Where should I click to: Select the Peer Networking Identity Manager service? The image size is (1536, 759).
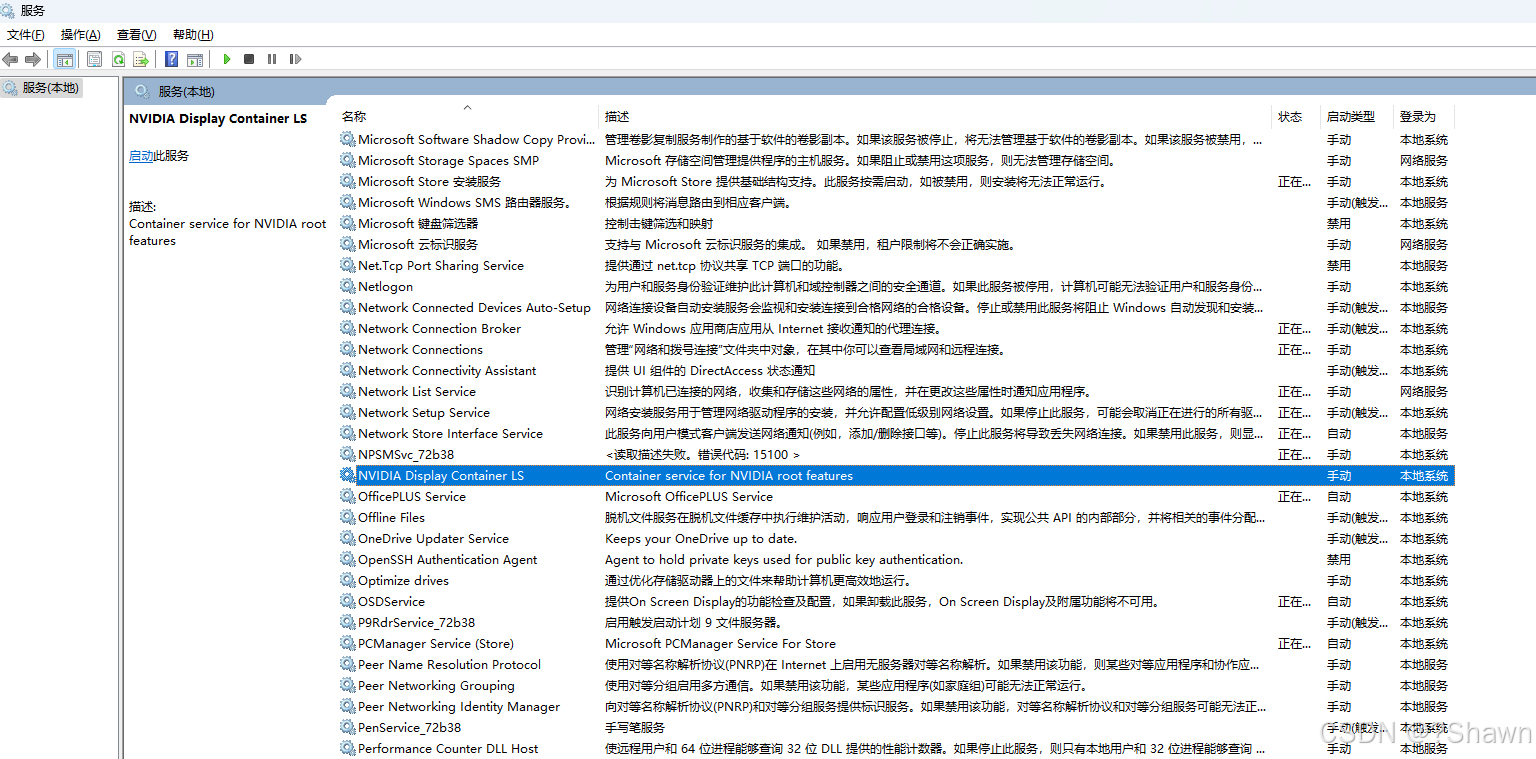tap(896, 706)
